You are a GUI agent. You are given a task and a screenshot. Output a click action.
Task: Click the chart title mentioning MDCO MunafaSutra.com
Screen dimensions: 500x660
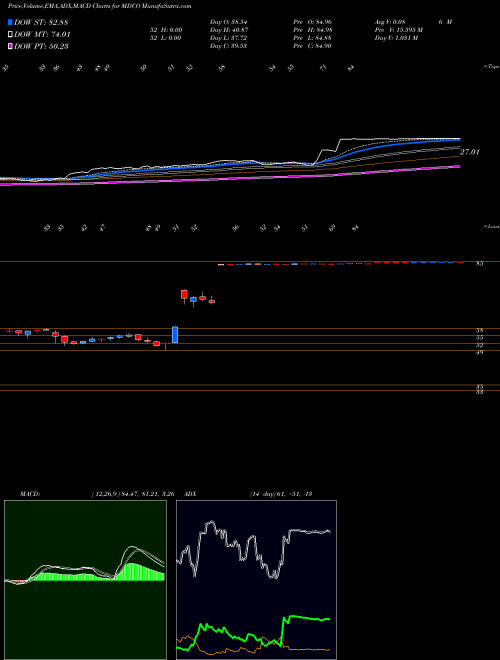point(99,7)
